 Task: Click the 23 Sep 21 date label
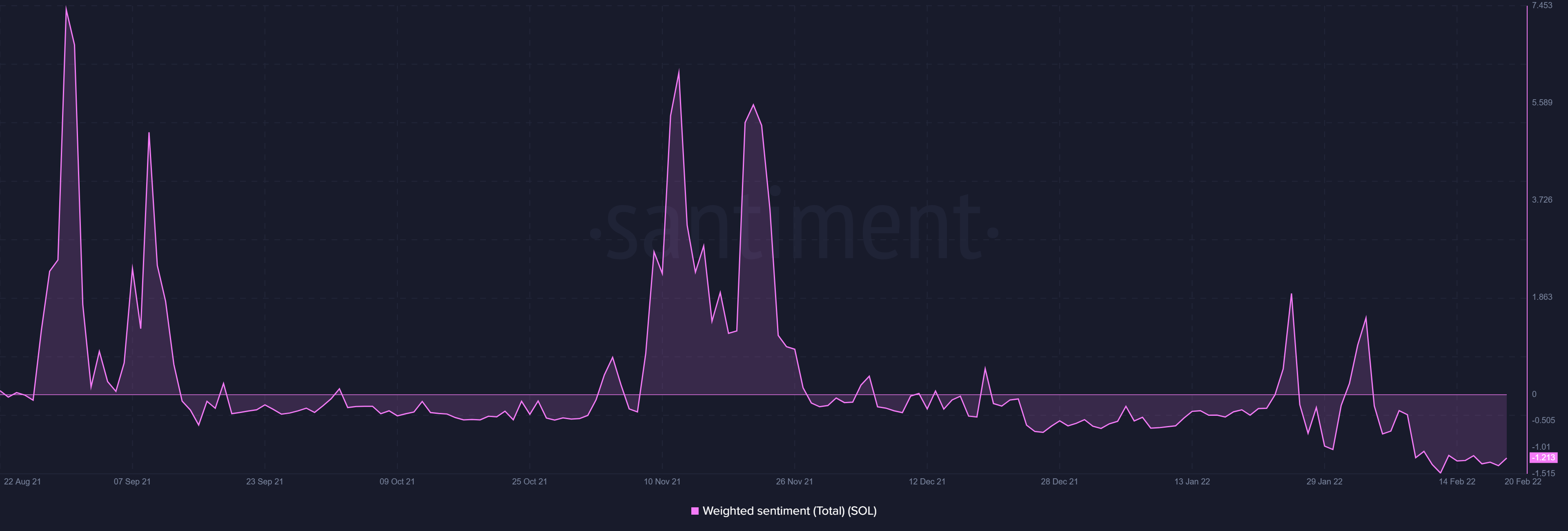pyautogui.click(x=265, y=482)
